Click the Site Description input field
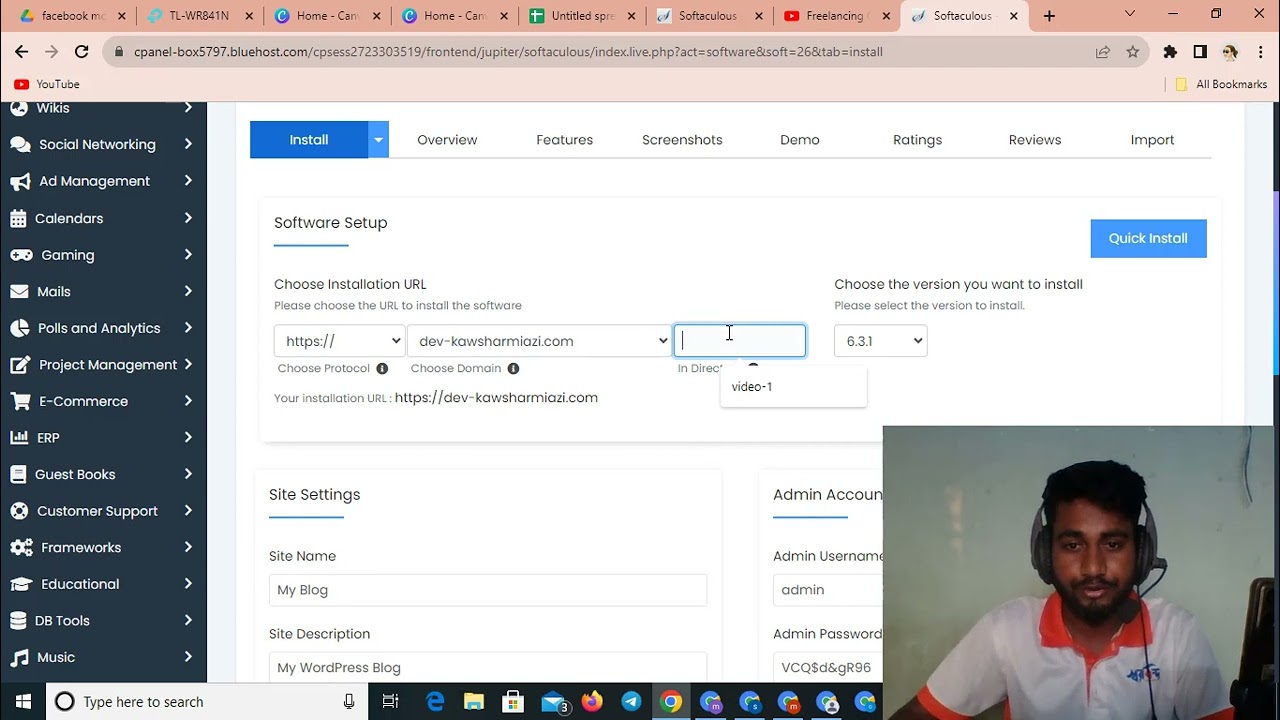The width and height of the screenshot is (1280, 720). point(488,667)
